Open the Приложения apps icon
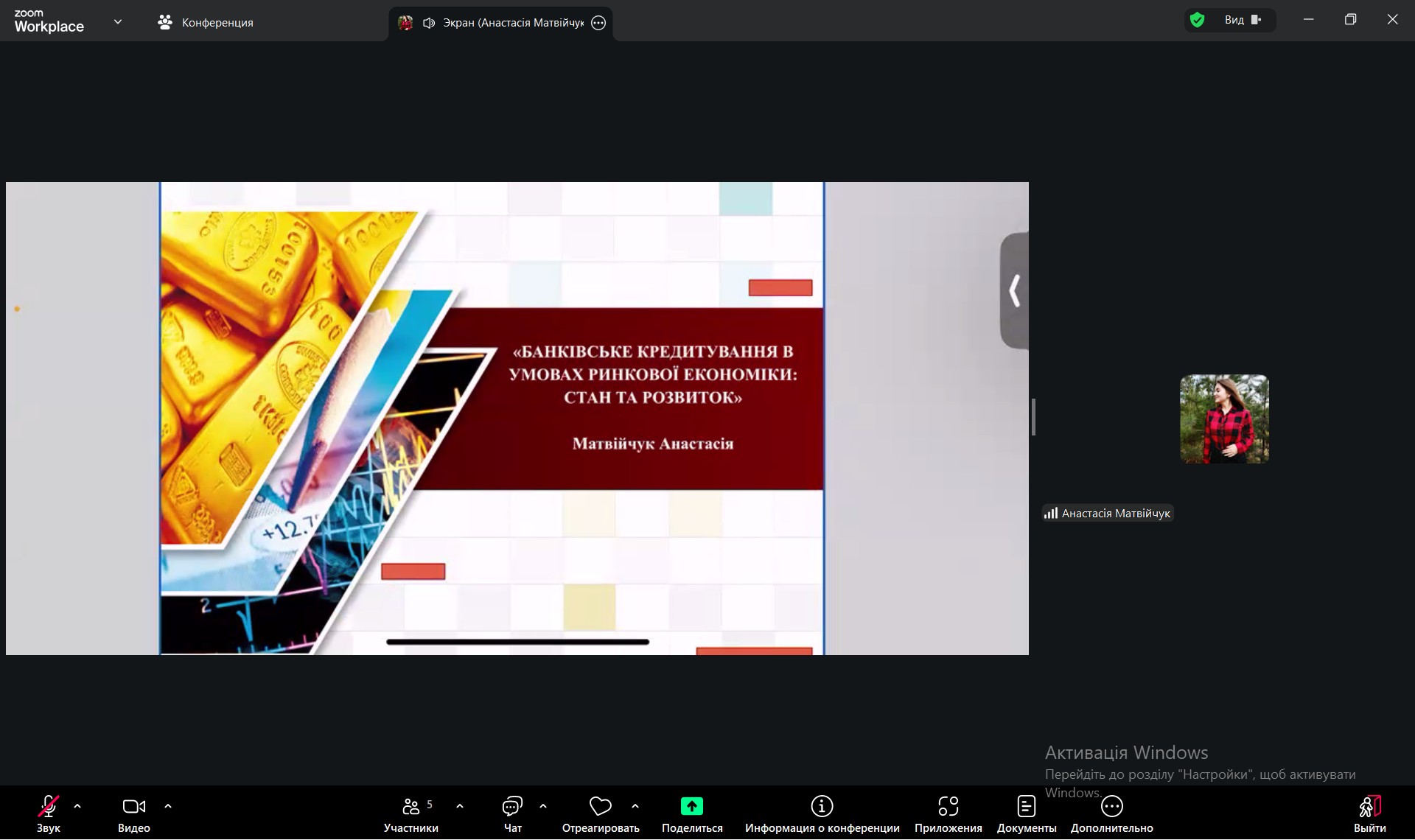 tap(948, 807)
